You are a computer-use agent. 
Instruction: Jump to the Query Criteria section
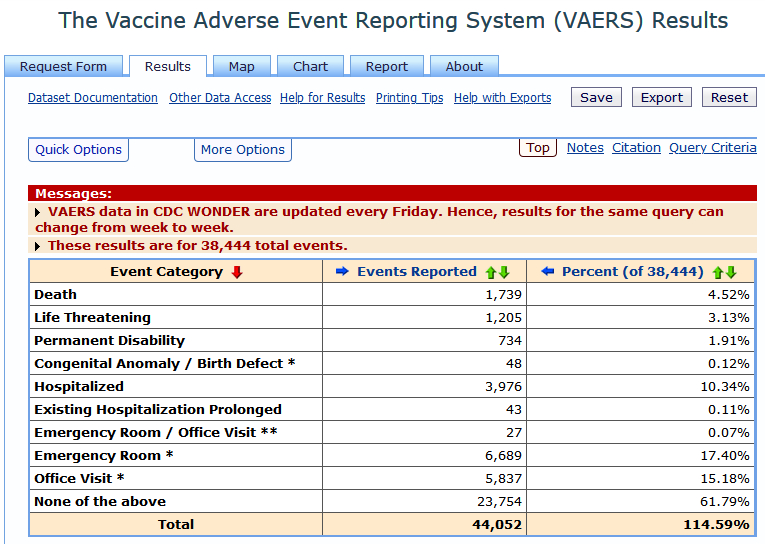(x=712, y=148)
